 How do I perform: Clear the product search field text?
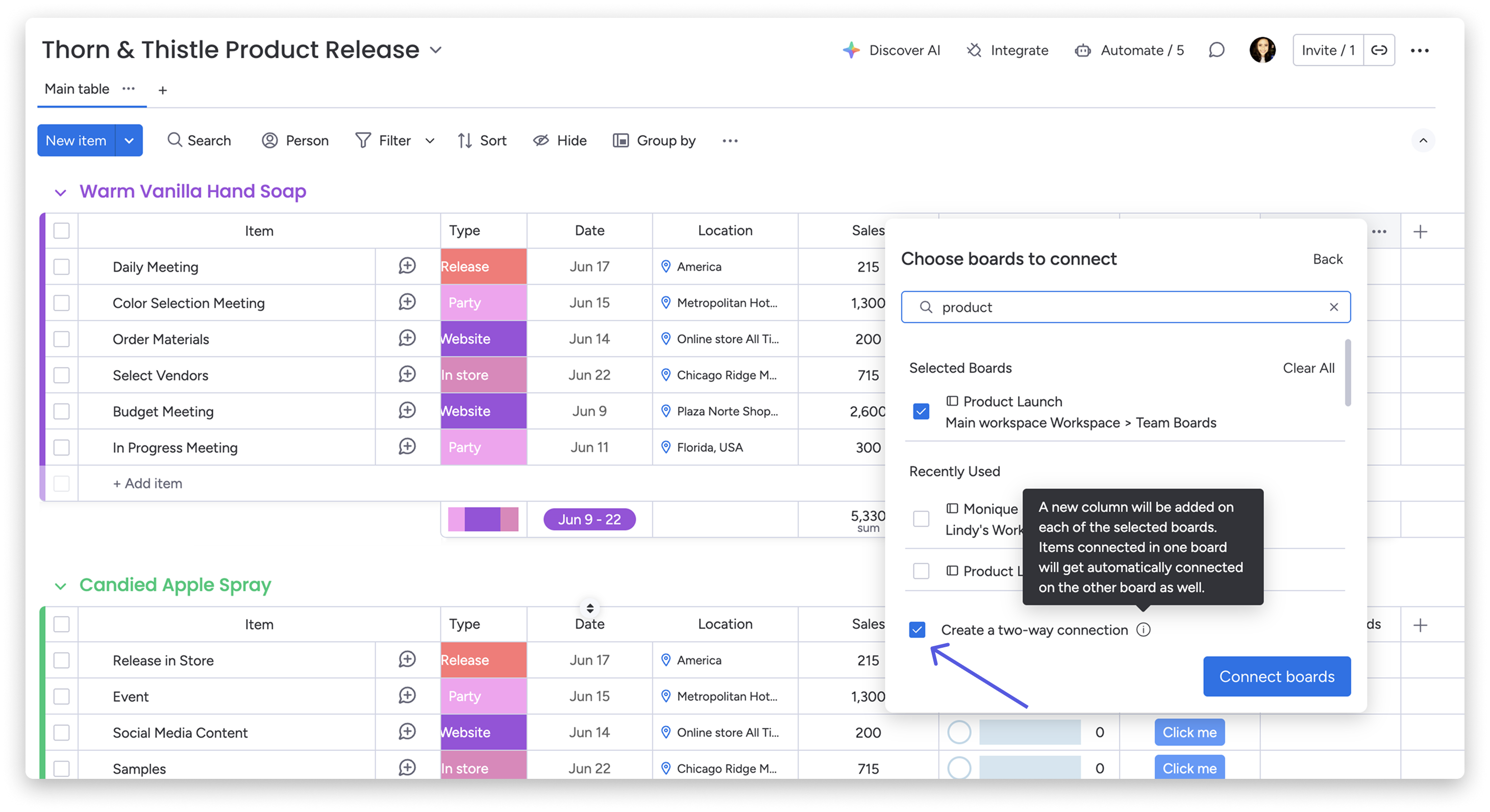pyautogui.click(x=1334, y=307)
